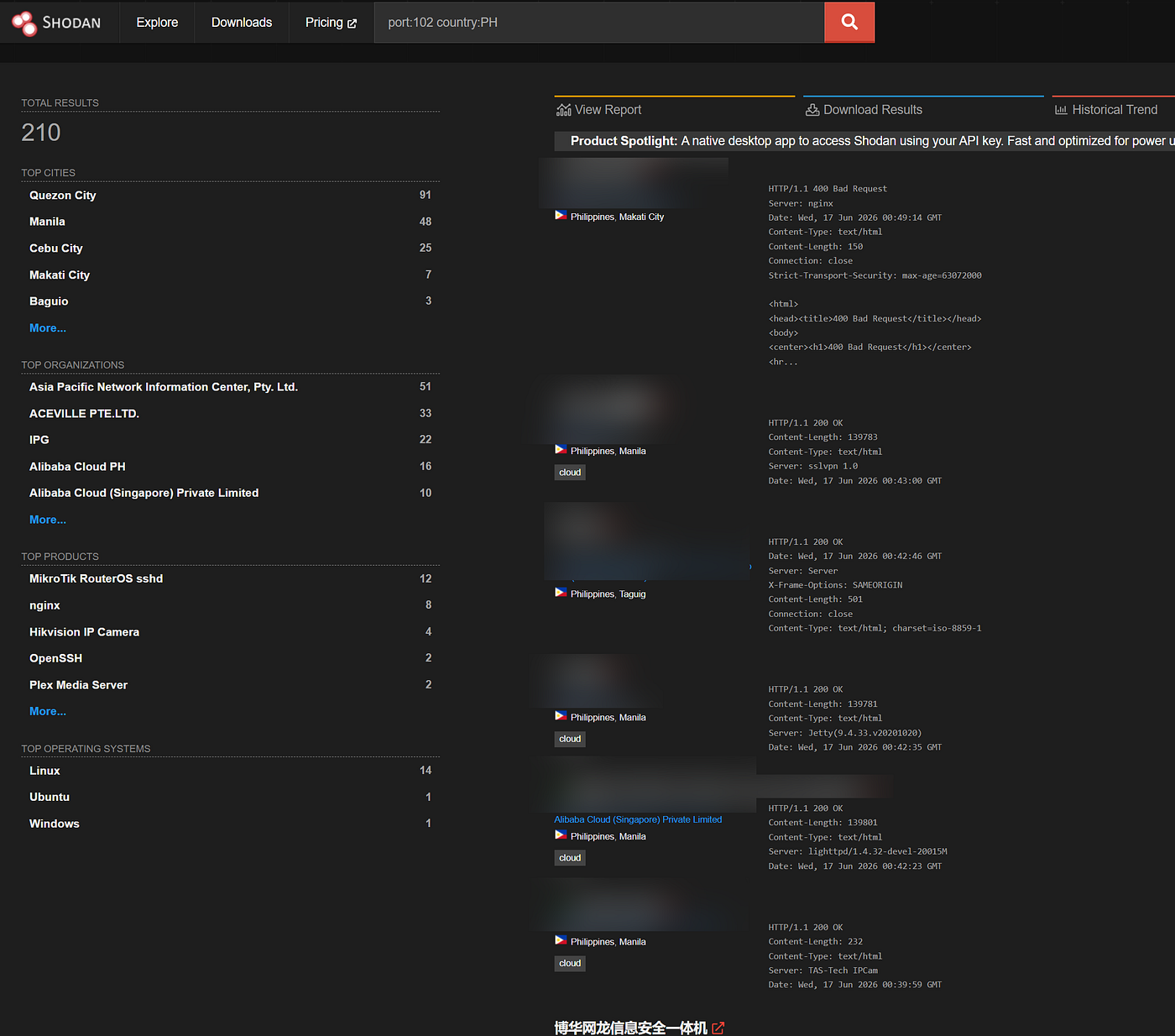Show more entries under Top Products
The width and height of the screenshot is (1175, 1036).
(x=48, y=711)
